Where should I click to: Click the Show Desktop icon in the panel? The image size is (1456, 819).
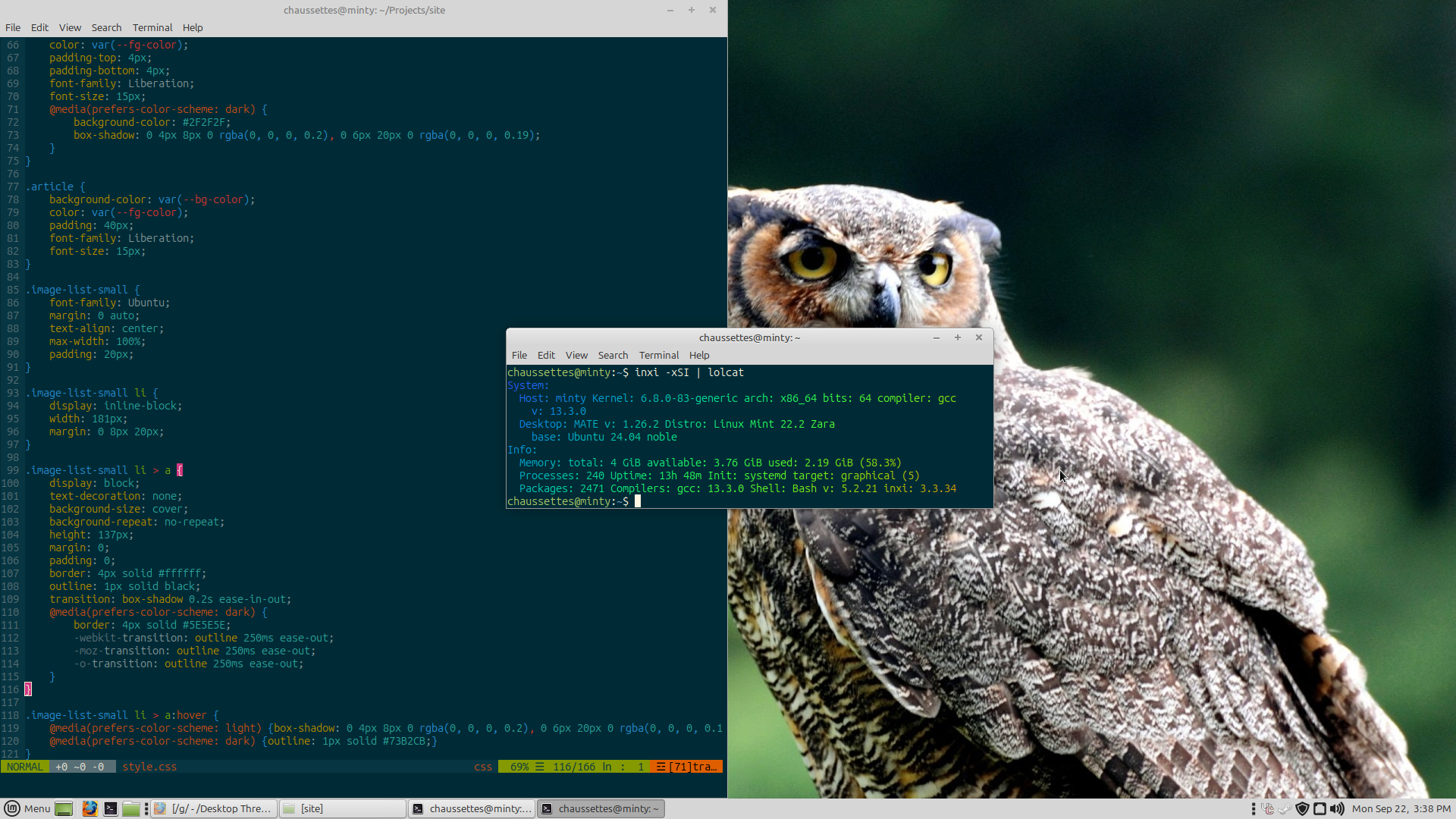pos(64,808)
